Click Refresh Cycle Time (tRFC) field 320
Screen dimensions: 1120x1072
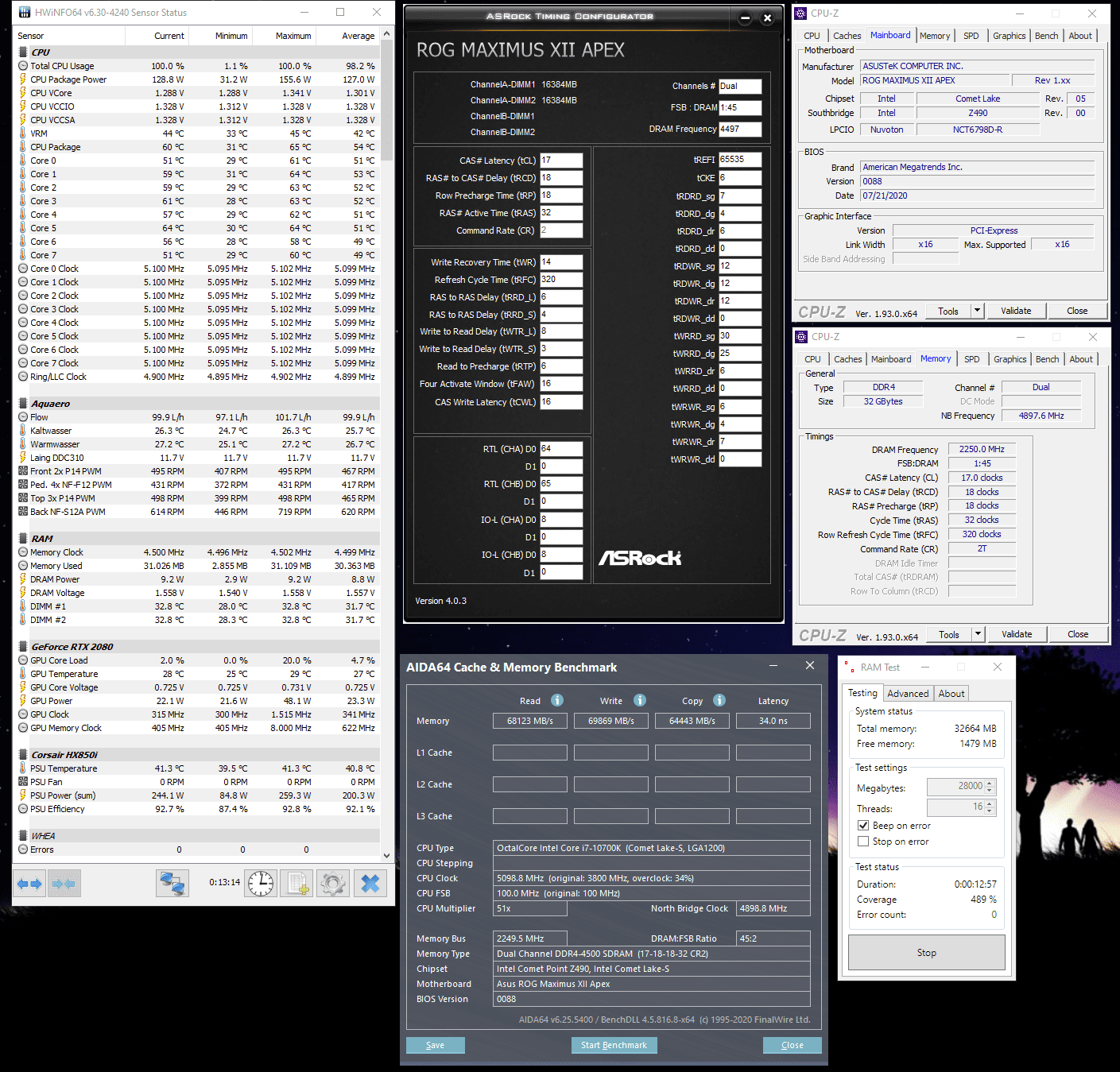point(561,280)
